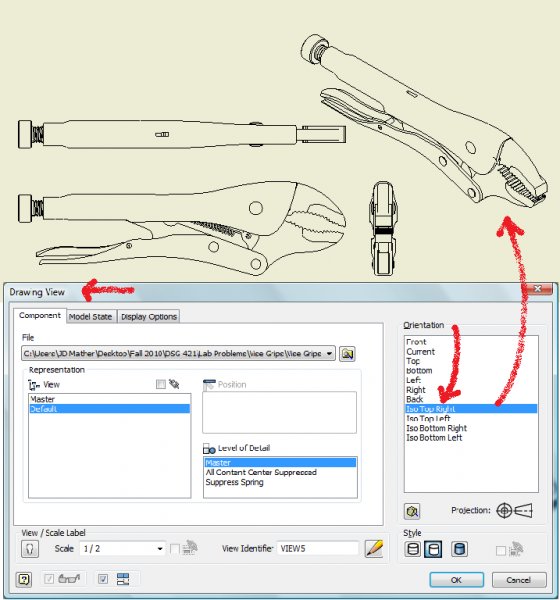Select perspective projection icon

coord(523,510)
